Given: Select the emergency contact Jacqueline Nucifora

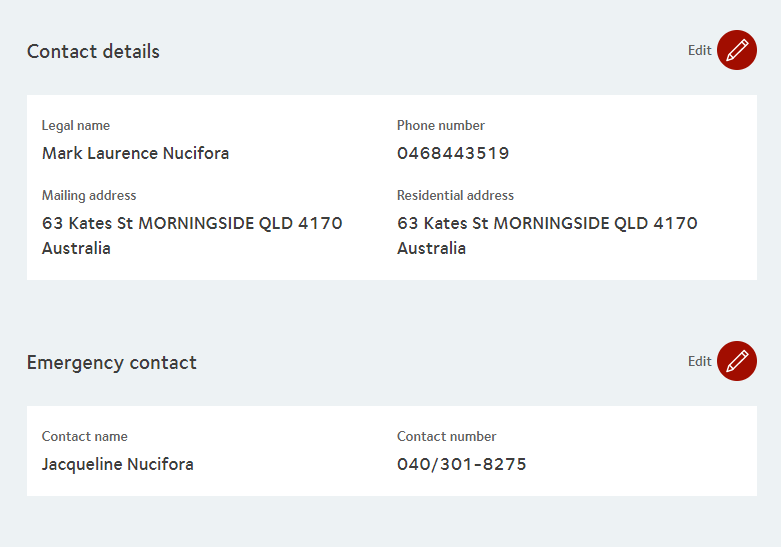Looking at the screenshot, I should point(118,465).
